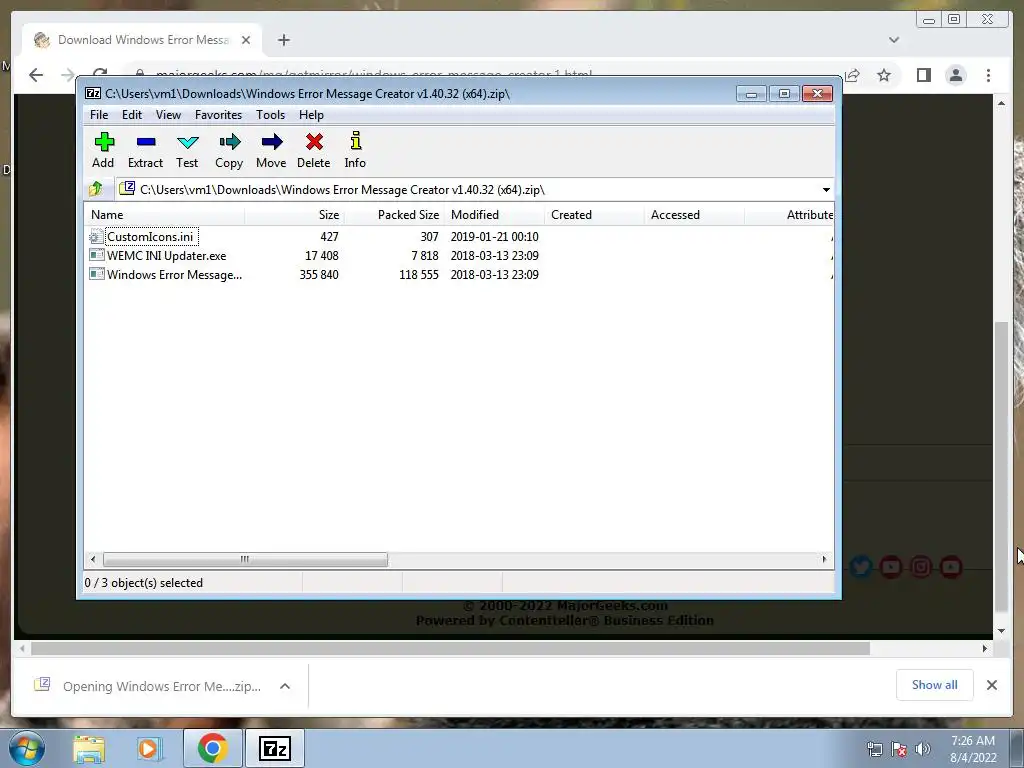The image size is (1024, 768).
Task: Run the Test archive tool
Action: pyautogui.click(x=187, y=150)
